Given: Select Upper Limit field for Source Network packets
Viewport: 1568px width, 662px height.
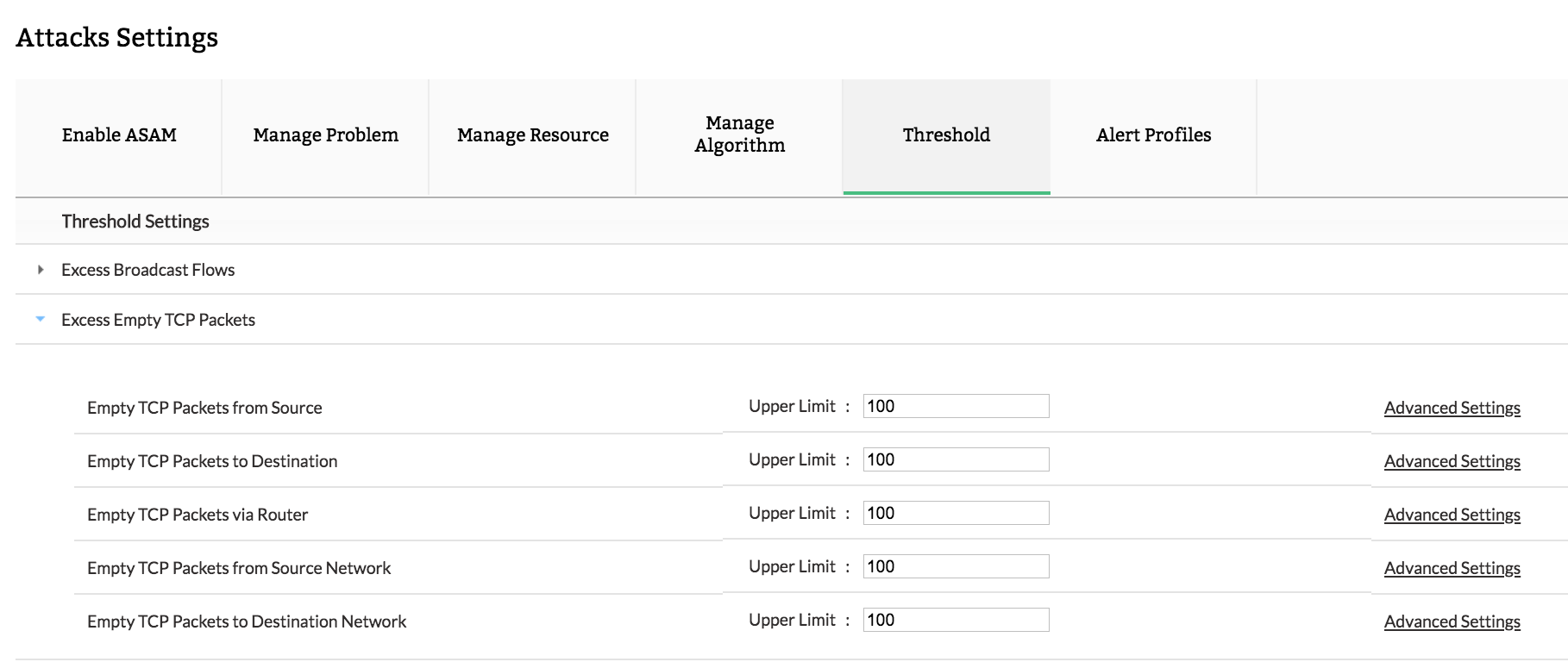Looking at the screenshot, I should tap(956, 566).
